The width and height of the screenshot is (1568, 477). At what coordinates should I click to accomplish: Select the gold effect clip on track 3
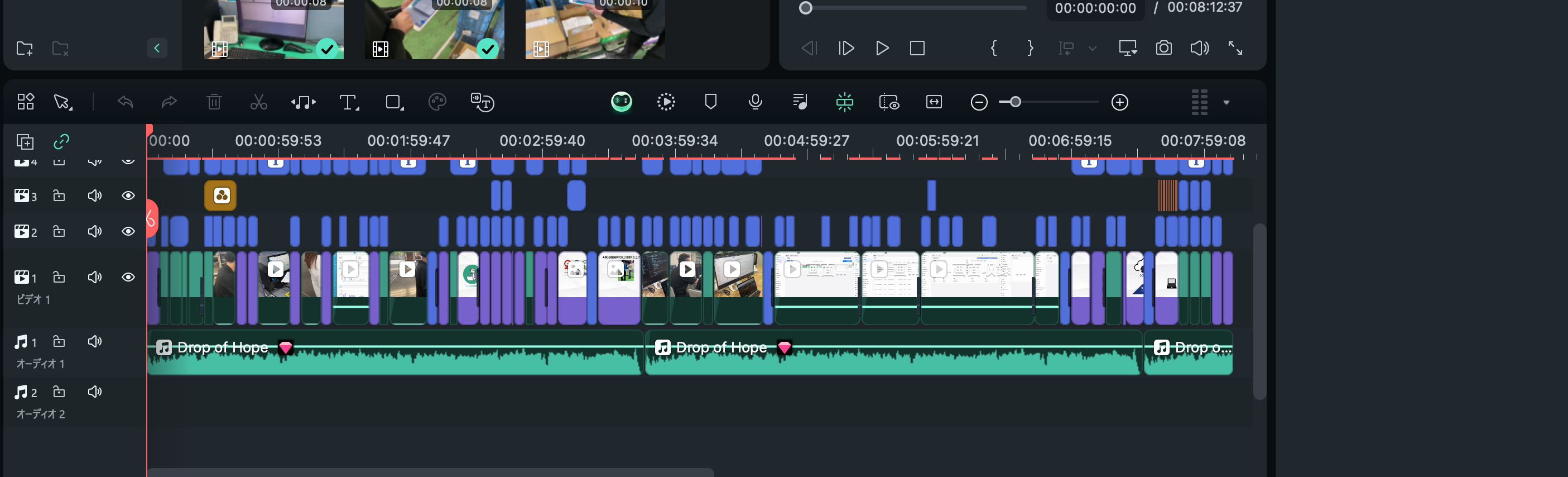click(220, 195)
